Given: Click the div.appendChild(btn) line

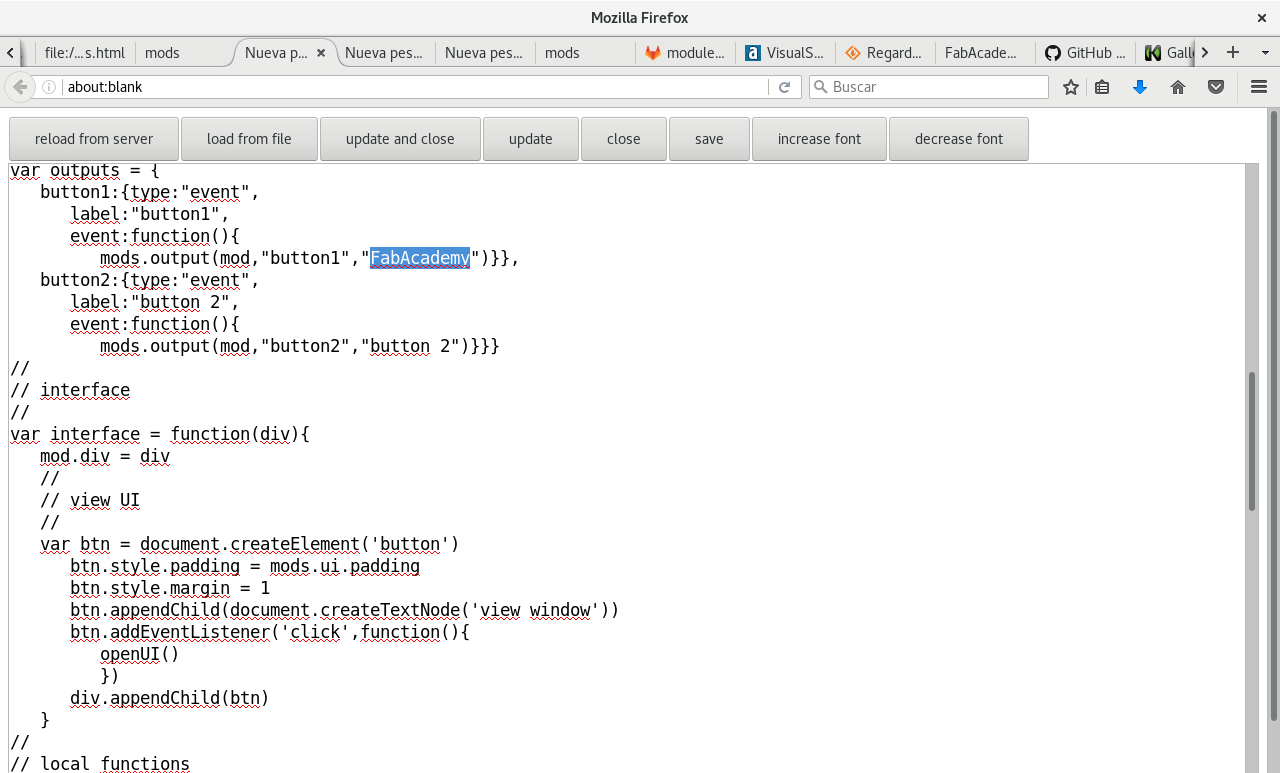Looking at the screenshot, I should 170,698.
